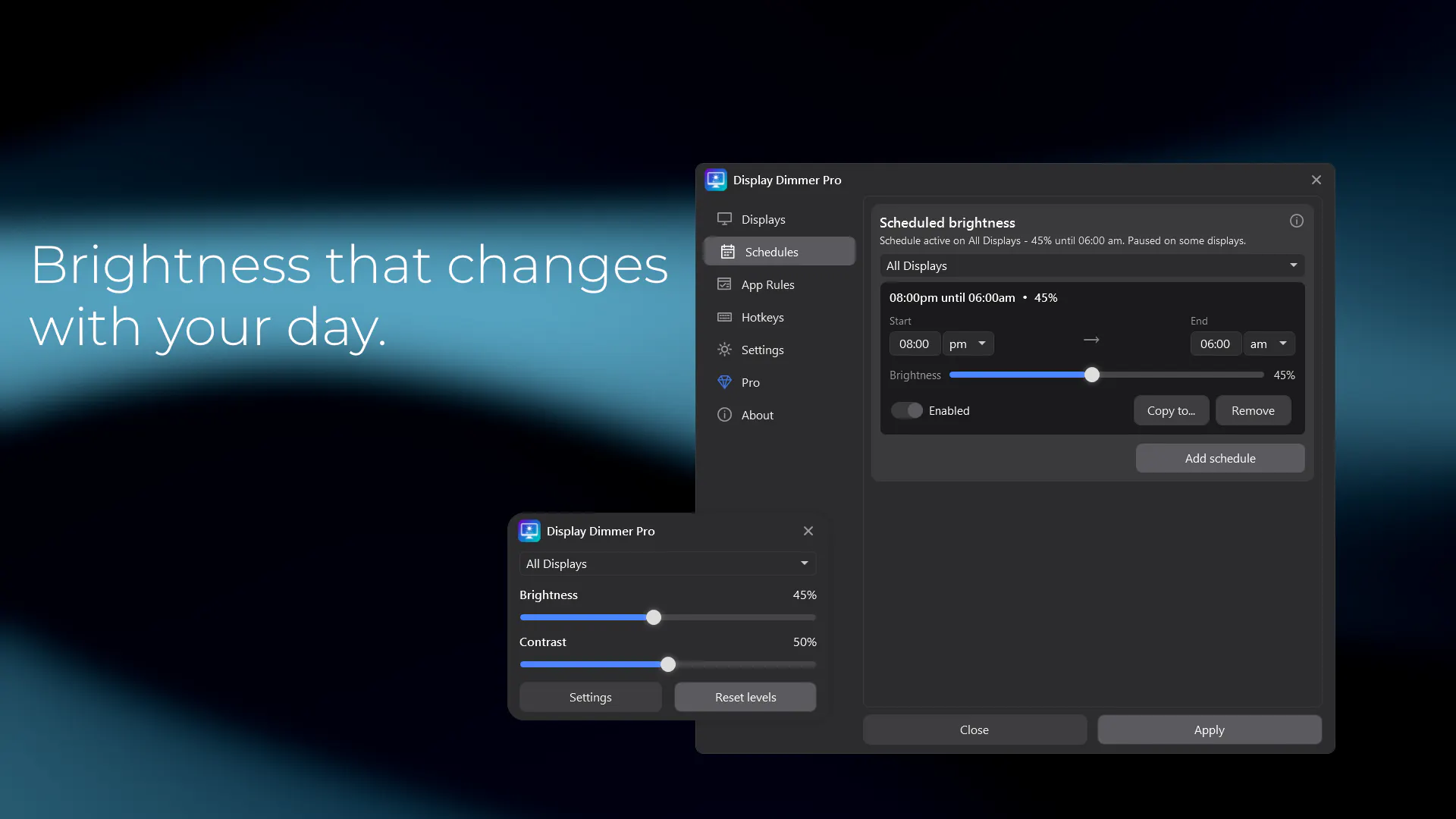1456x819 pixels.
Task: Click Reset levels in small popup
Action: pos(745,697)
